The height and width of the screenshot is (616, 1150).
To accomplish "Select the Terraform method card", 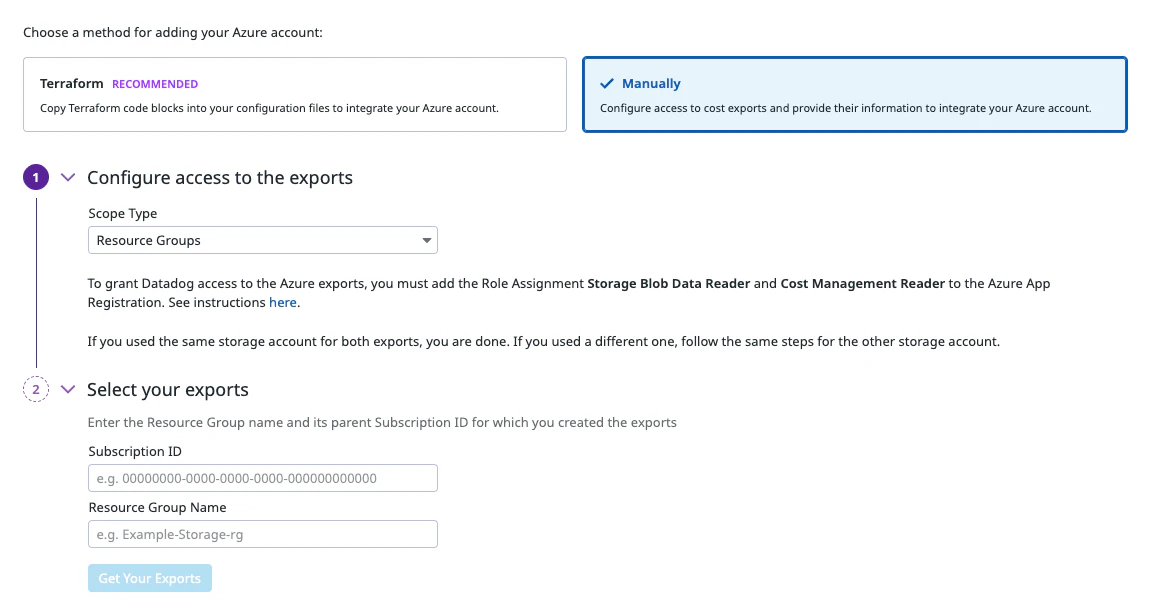I will pos(295,95).
